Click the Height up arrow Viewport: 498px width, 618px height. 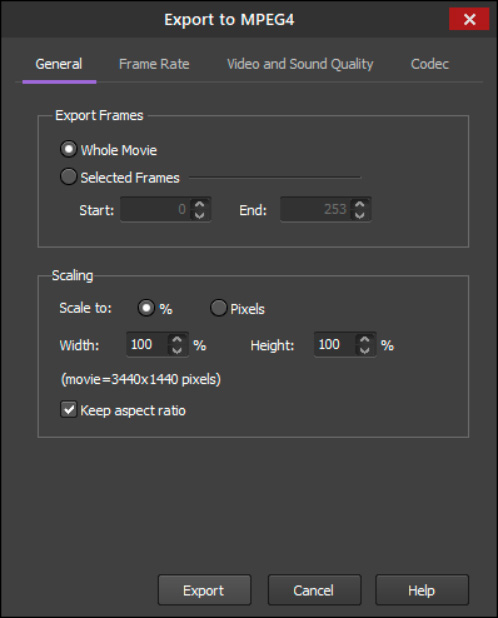[365, 339]
